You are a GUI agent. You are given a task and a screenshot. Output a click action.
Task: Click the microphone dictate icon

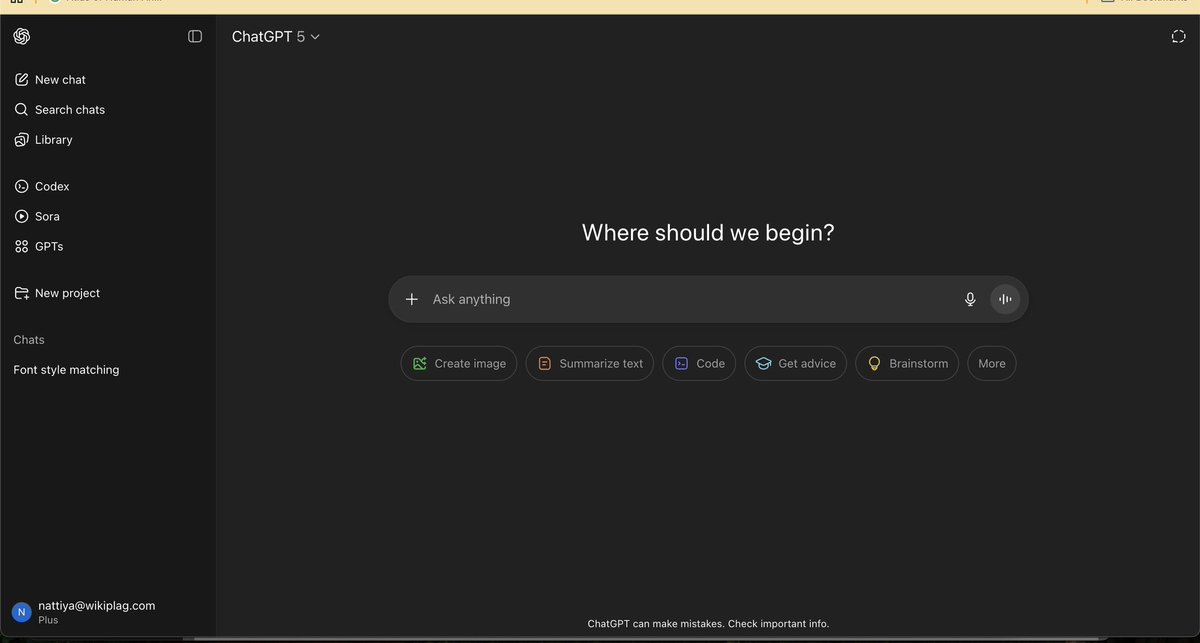970,299
